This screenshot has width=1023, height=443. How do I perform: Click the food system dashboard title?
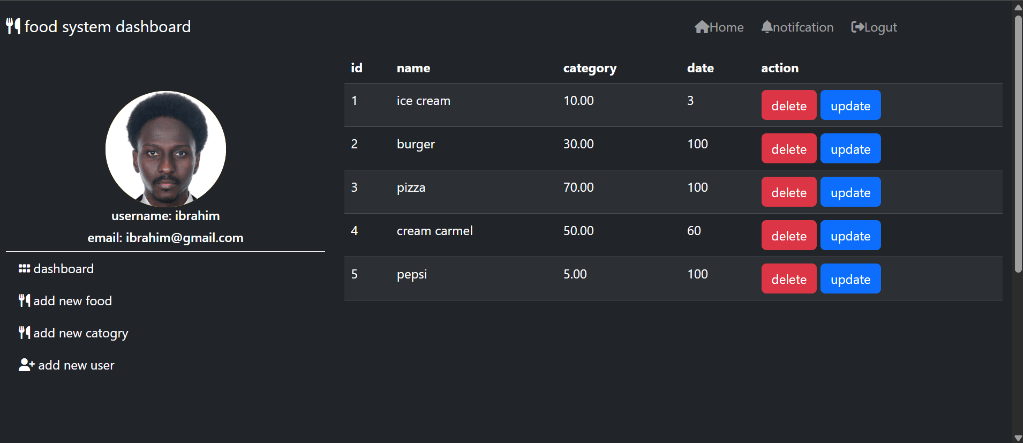108,27
